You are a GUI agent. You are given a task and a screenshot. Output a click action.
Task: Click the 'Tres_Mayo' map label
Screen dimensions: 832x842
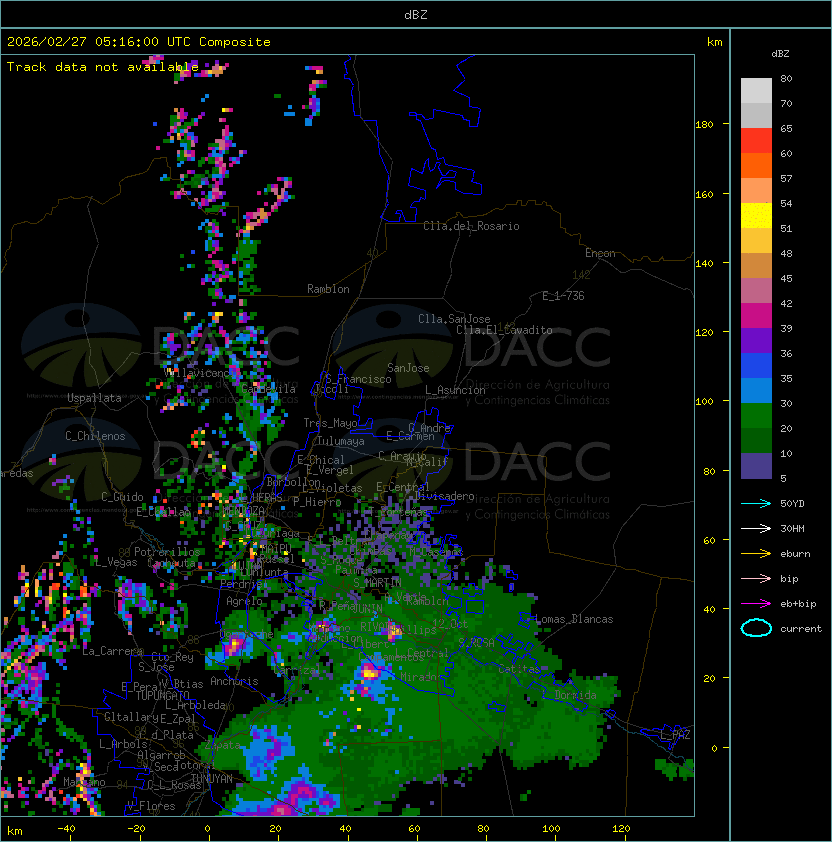pyautogui.click(x=330, y=423)
